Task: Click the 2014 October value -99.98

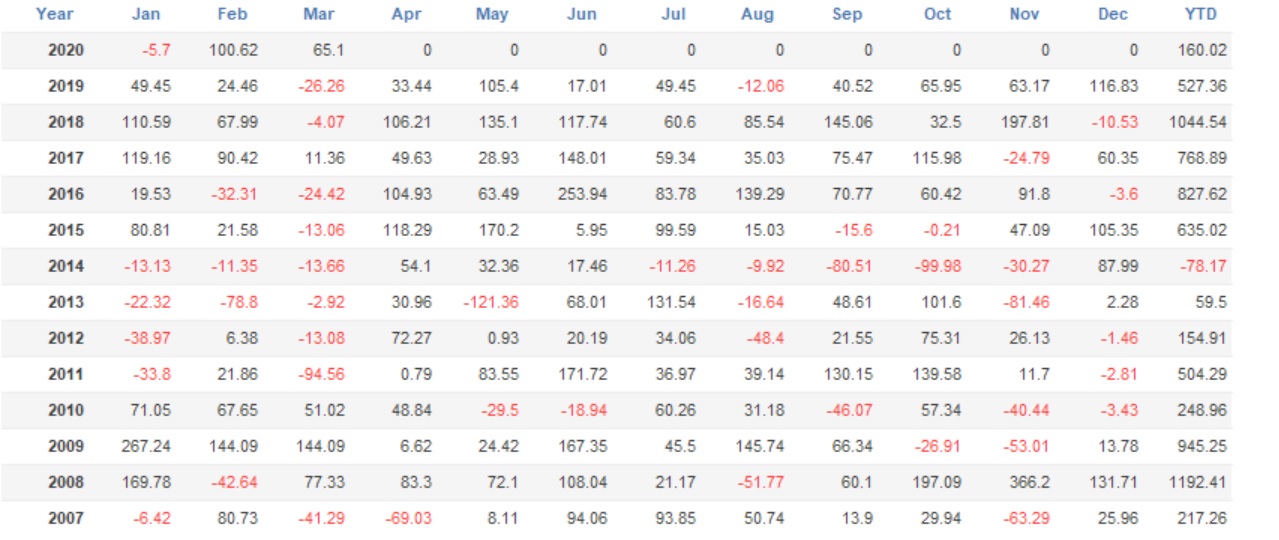Action: tap(936, 266)
